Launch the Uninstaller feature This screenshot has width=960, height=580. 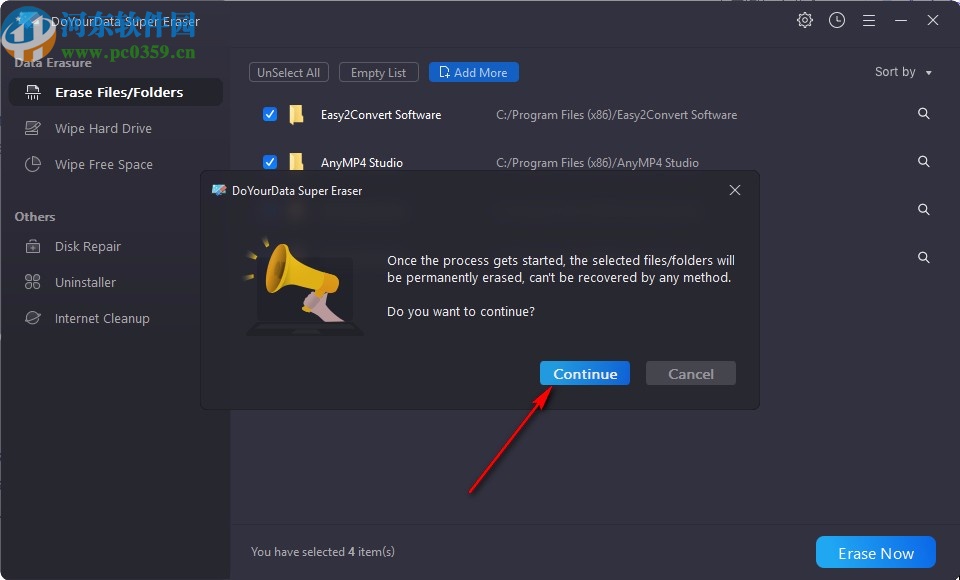pyautogui.click(x=85, y=282)
